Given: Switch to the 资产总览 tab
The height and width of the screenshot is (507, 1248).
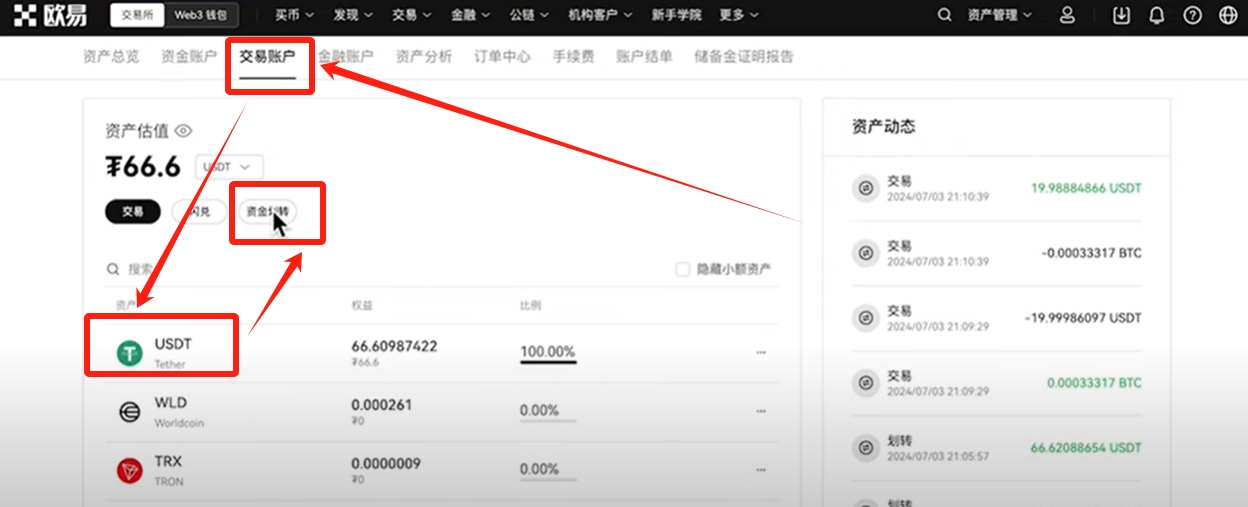Looking at the screenshot, I should click(x=111, y=57).
